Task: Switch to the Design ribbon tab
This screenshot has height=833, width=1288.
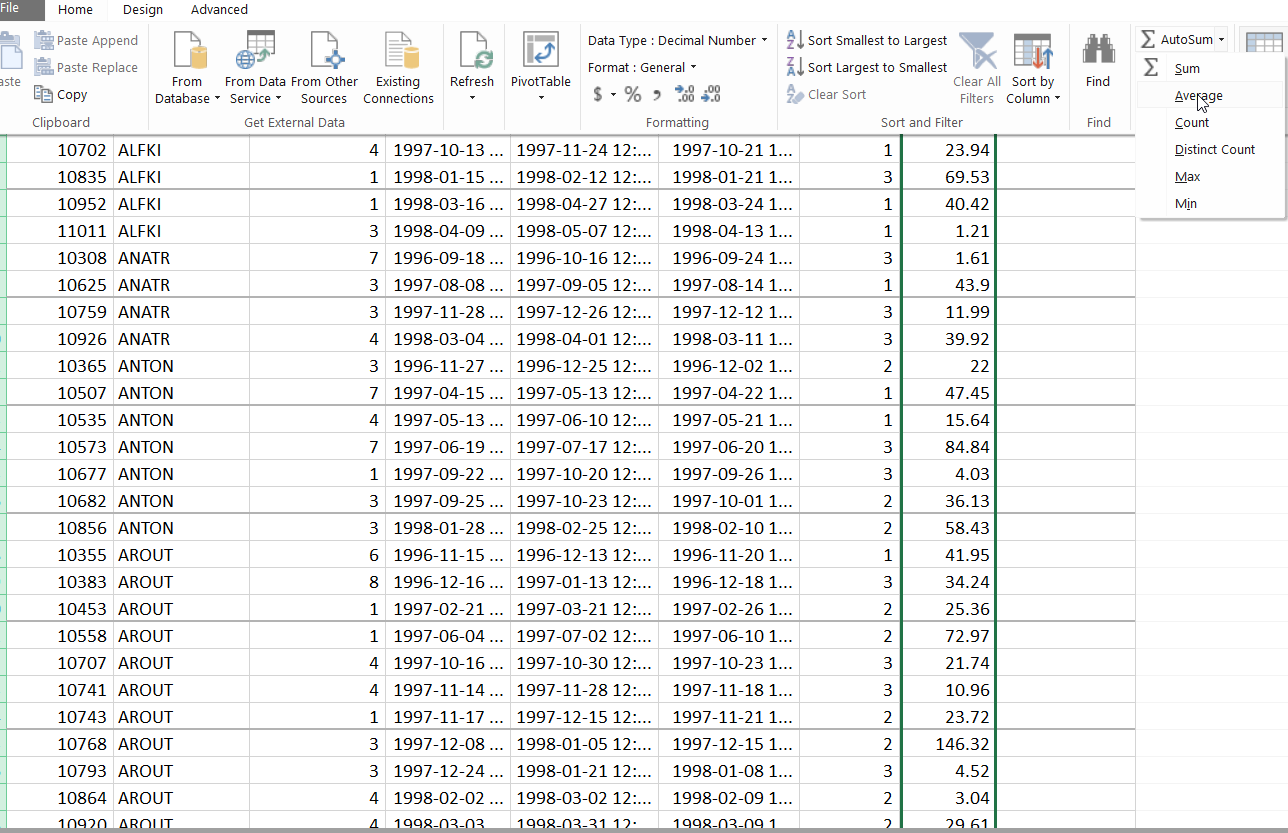Action: click(x=143, y=10)
